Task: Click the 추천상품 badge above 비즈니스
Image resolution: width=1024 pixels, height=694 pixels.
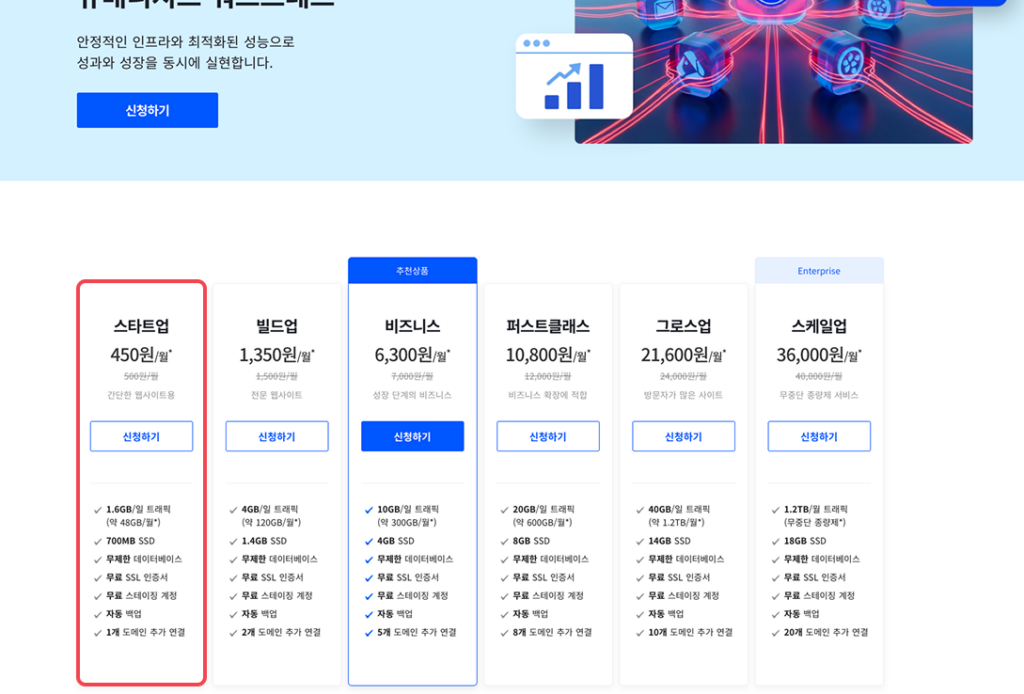Action: 412,271
